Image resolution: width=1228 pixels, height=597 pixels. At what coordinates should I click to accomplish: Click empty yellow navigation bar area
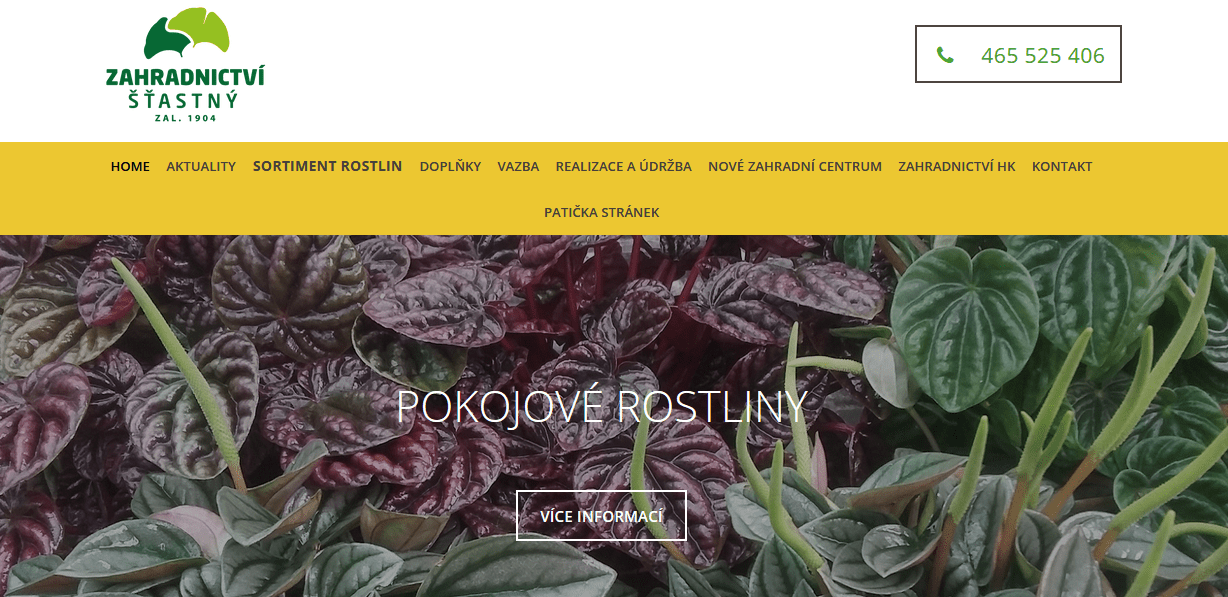point(900,212)
